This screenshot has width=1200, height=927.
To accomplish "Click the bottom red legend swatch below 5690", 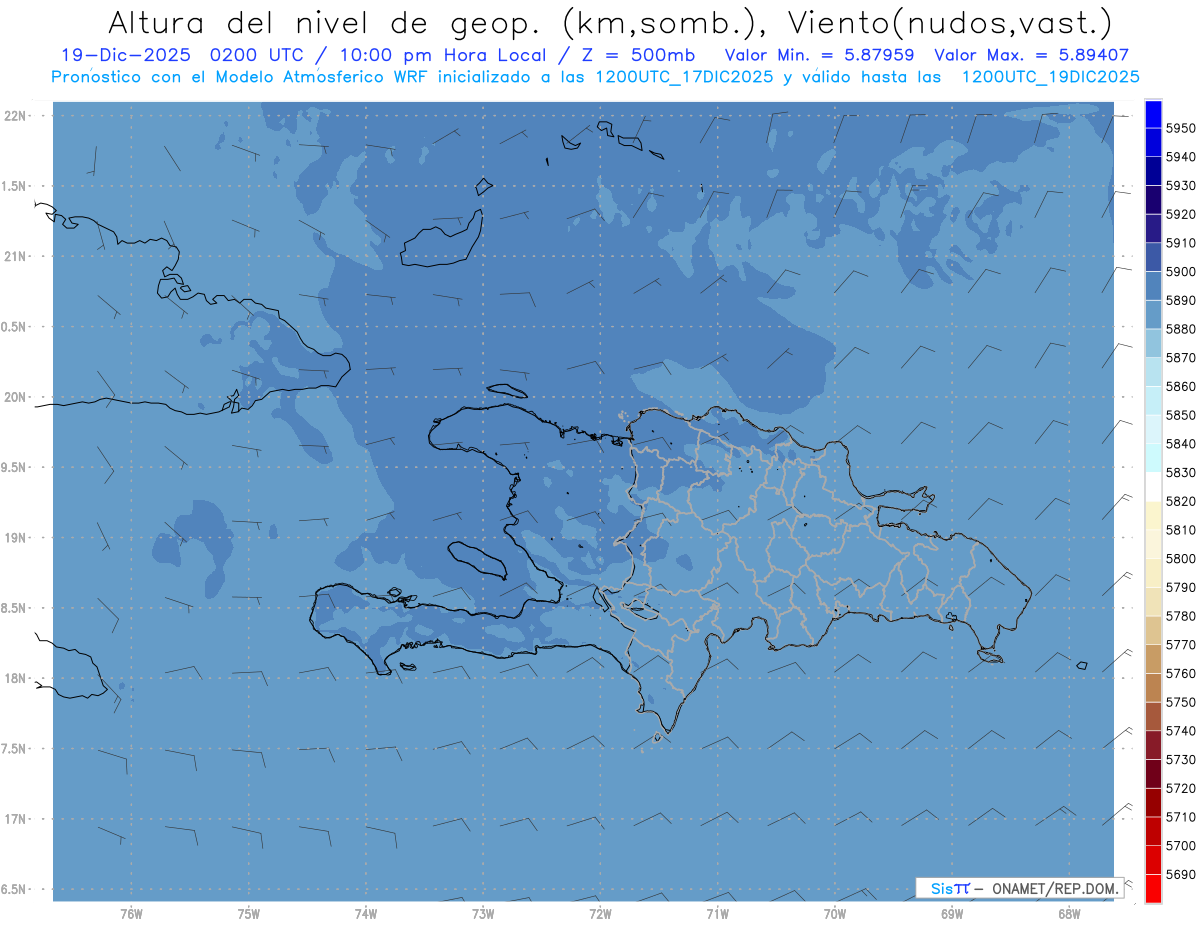I will click(1152, 888).
